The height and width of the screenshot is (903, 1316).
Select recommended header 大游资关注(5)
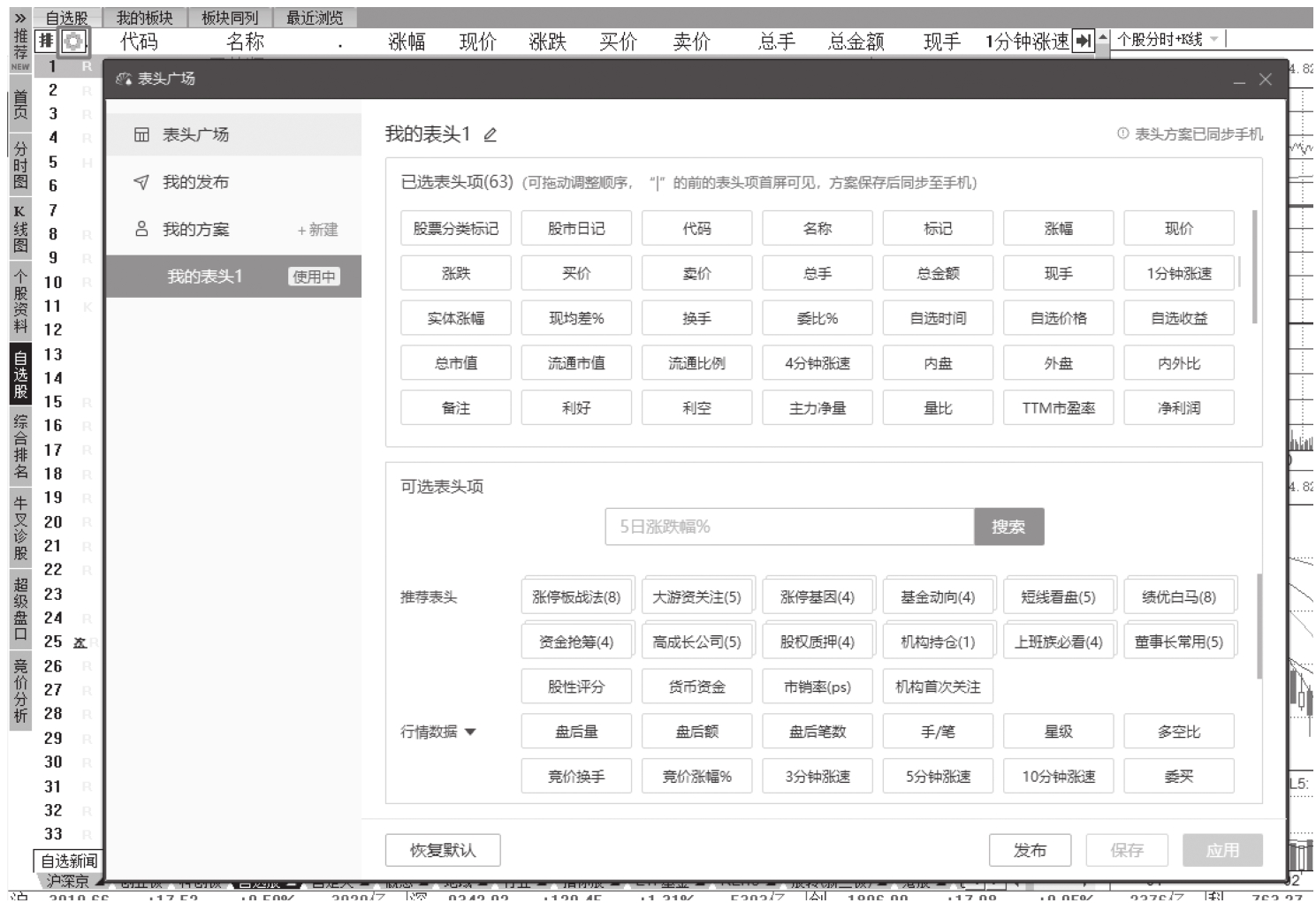pos(696,597)
